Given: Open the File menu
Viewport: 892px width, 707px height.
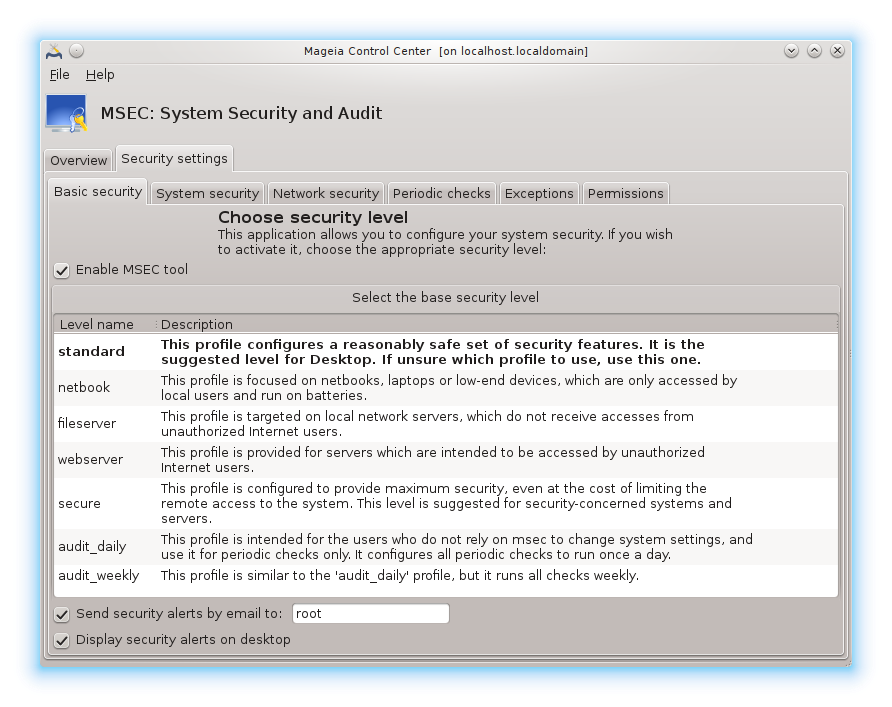Looking at the screenshot, I should click(x=59, y=74).
